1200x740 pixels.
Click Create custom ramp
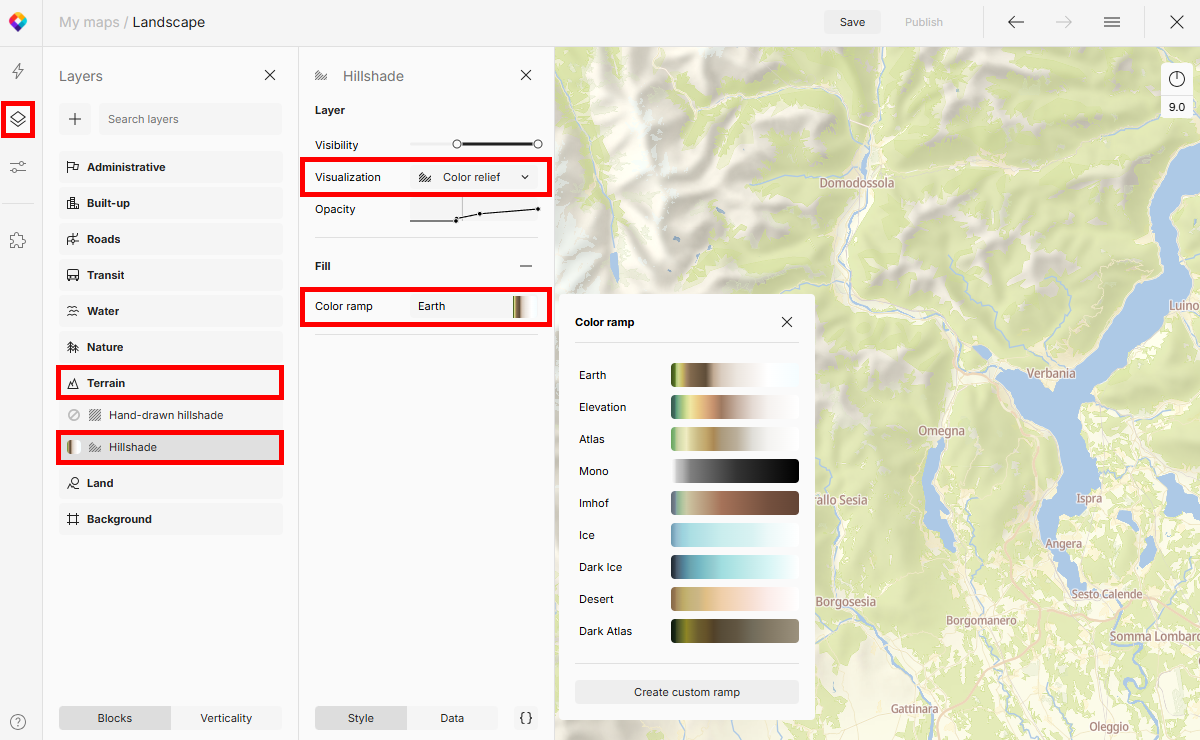pyautogui.click(x=686, y=691)
